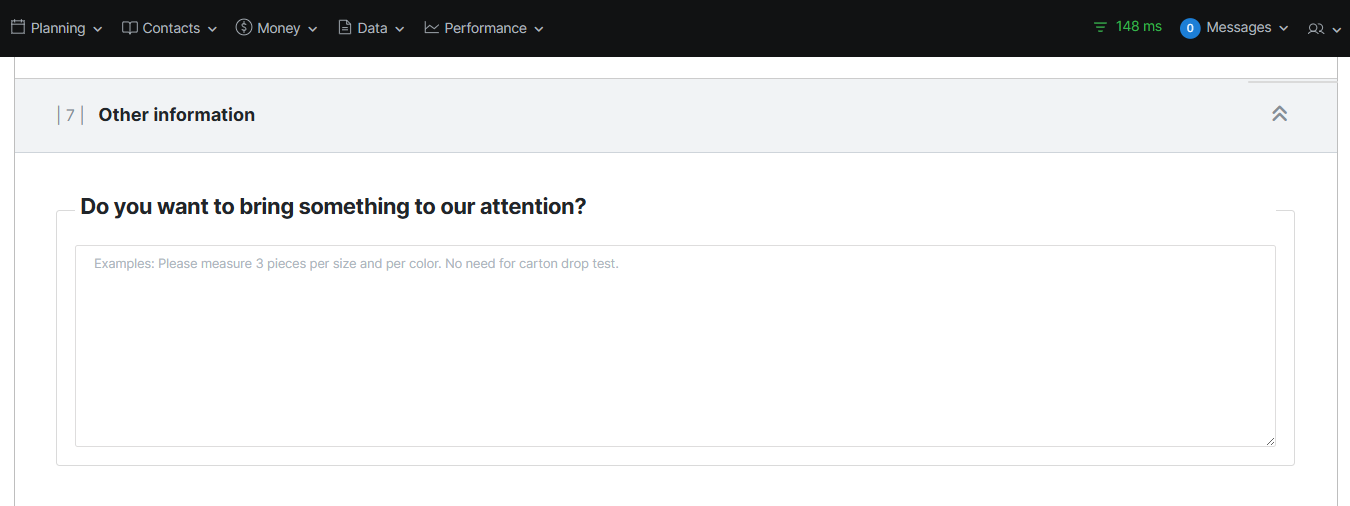Open the Contacts menu

(171, 28)
